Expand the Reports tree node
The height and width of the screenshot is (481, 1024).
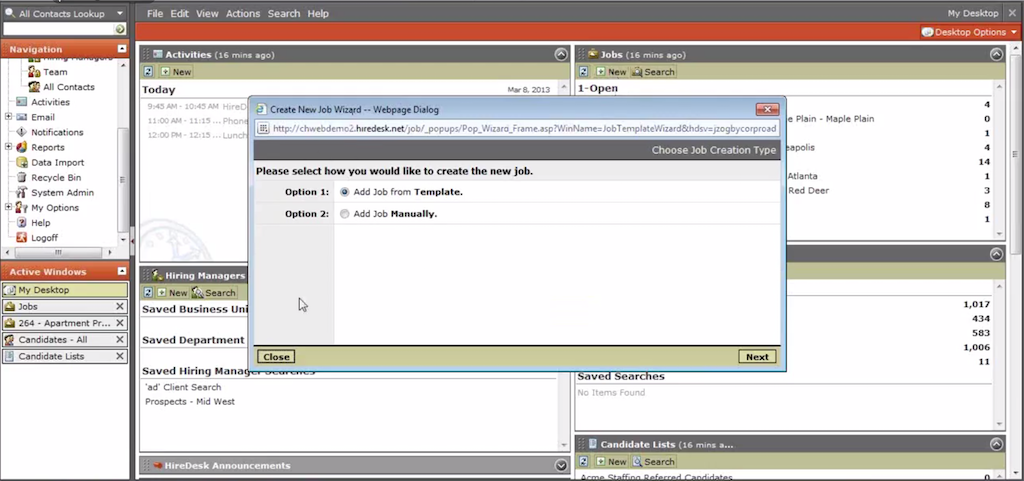[x=8, y=147]
